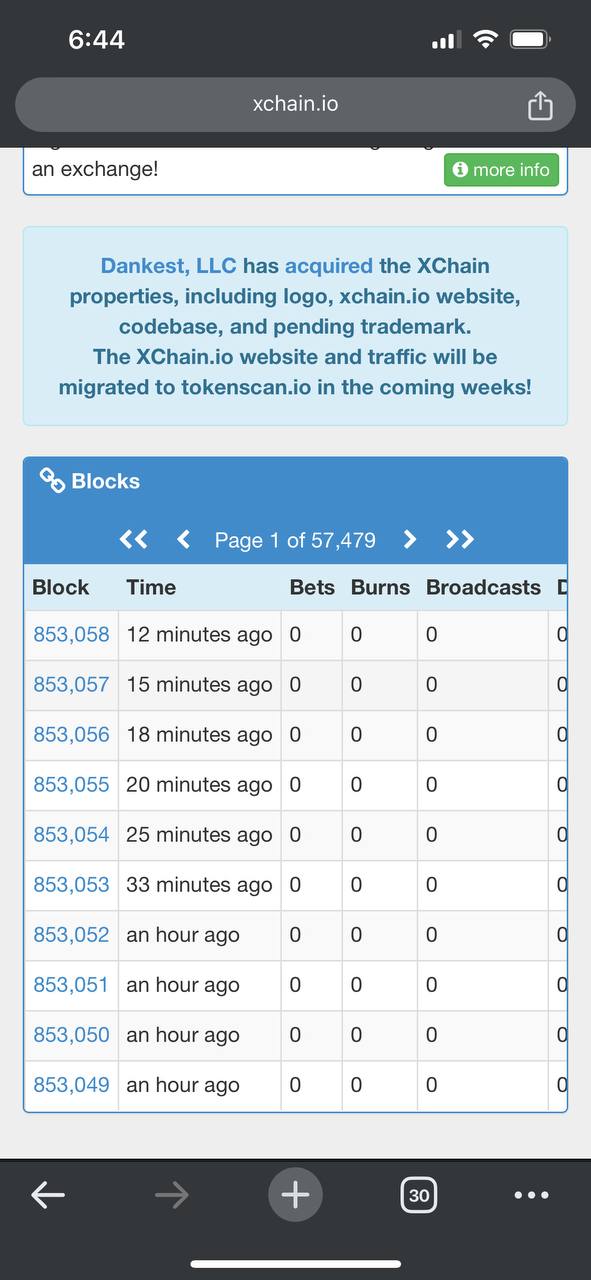Open block 853,052 details
The height and width of the screenshot is (1280, 591).
[x=71, y=935]
